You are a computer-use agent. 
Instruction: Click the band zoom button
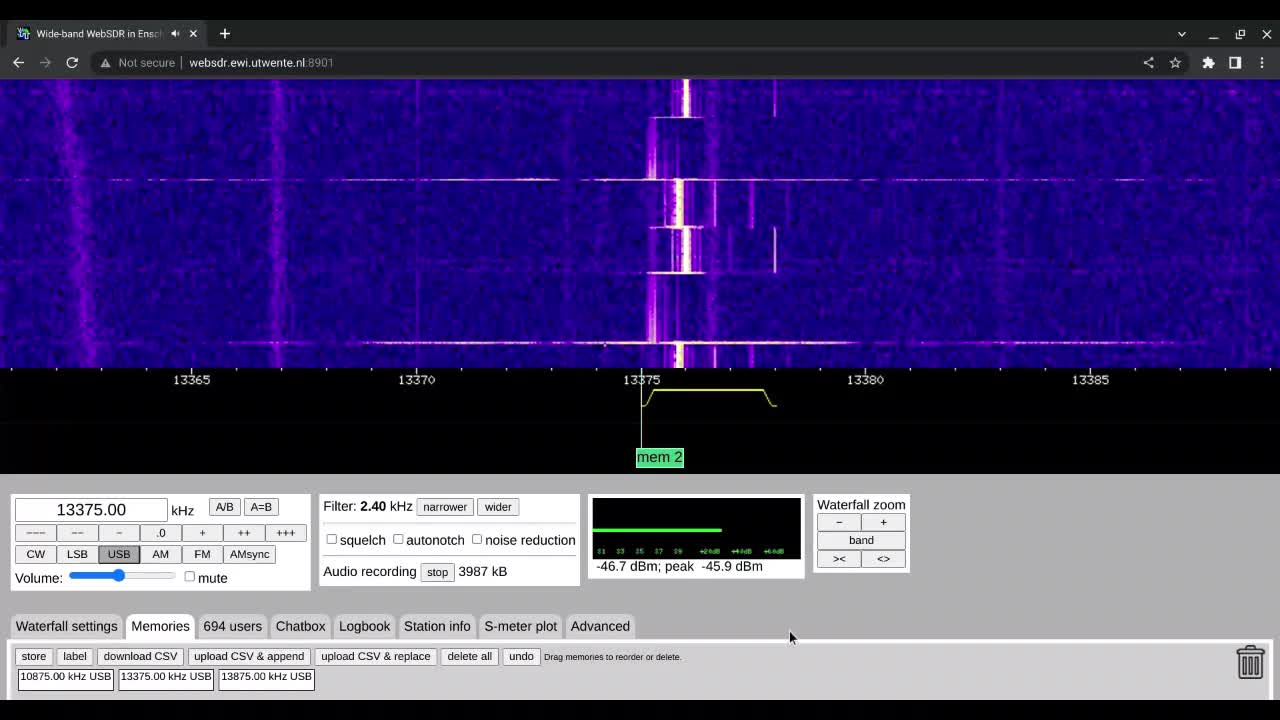(x=861, y=540)
